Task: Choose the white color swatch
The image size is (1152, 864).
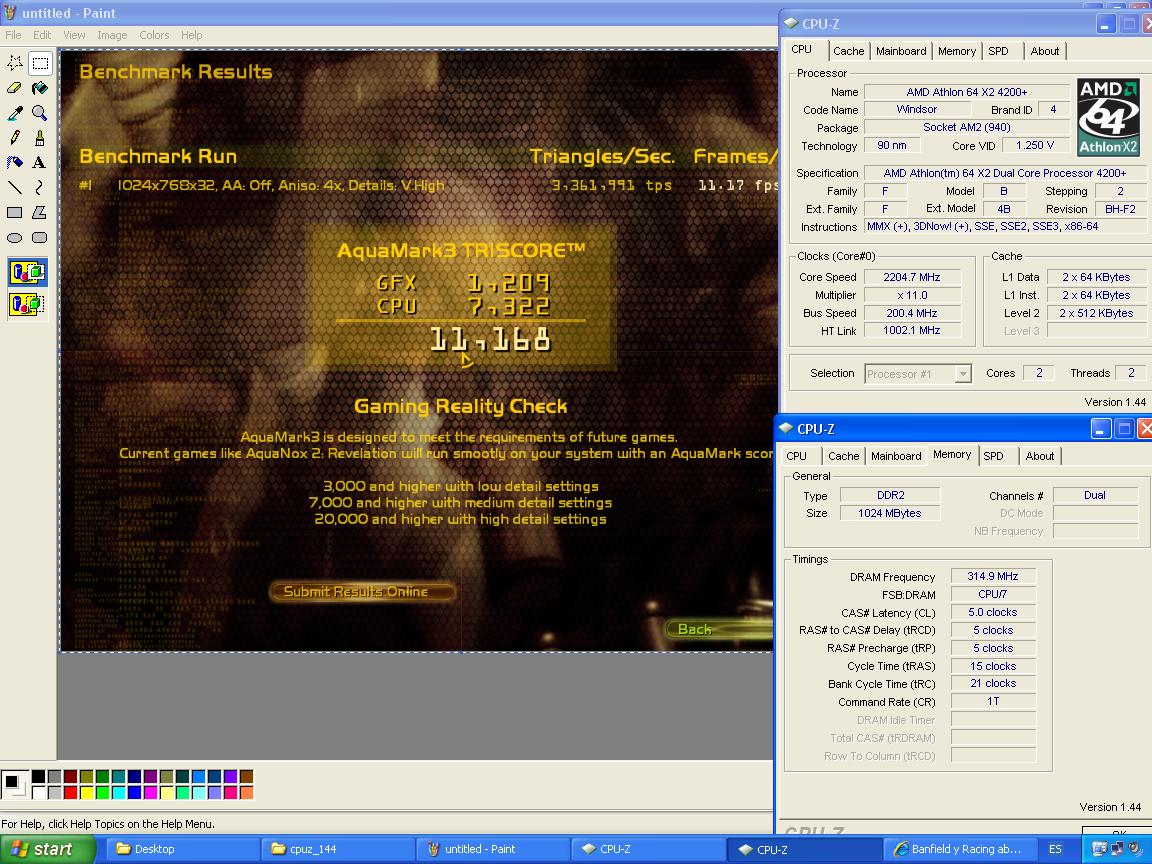Action: point(38,793)
